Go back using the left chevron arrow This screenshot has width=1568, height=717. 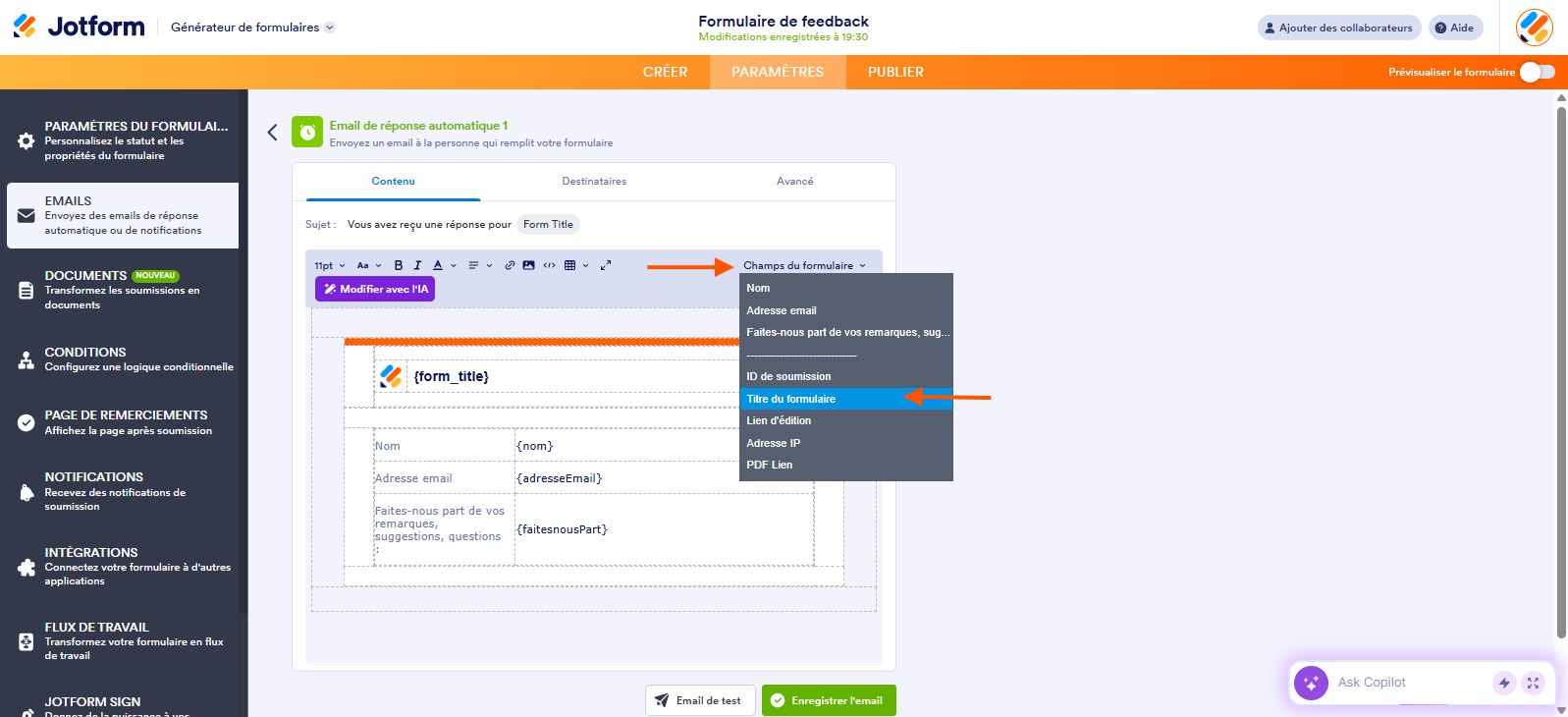pos(273,132)
